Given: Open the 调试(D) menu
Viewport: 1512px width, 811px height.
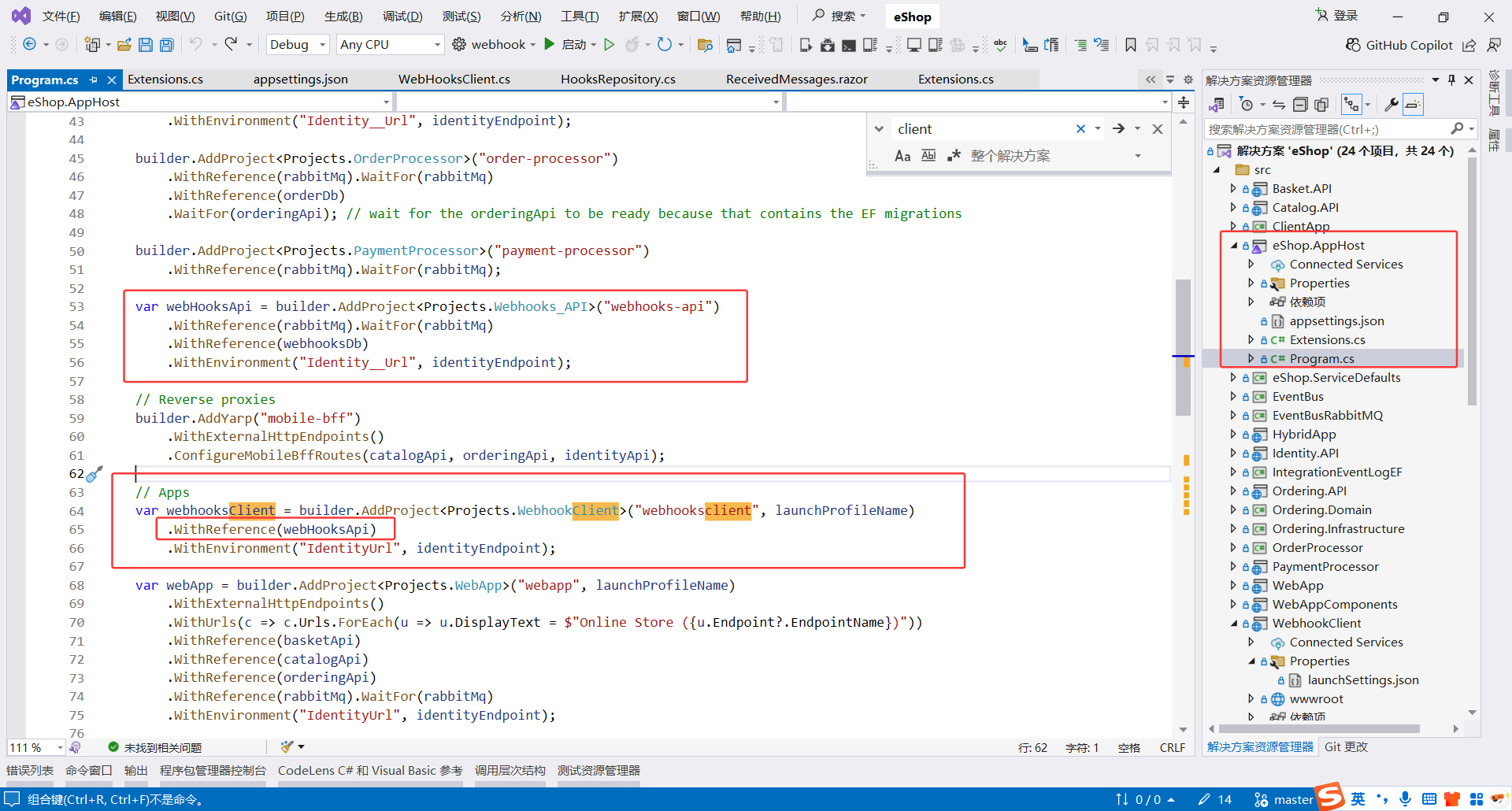Looking at the screenshot, I should (402, 17).
